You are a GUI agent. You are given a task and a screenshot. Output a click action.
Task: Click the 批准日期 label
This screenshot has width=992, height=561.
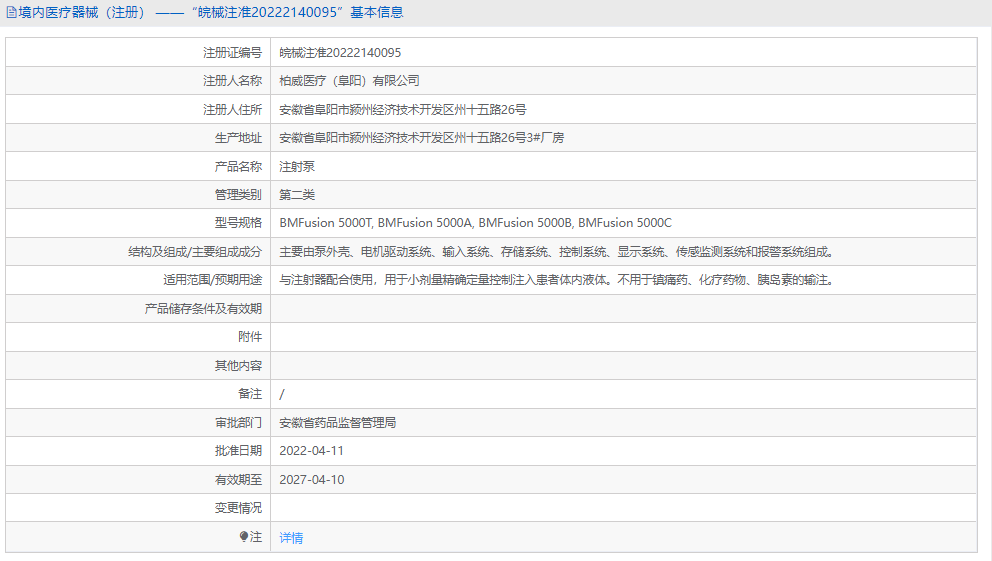coord(238,450)
